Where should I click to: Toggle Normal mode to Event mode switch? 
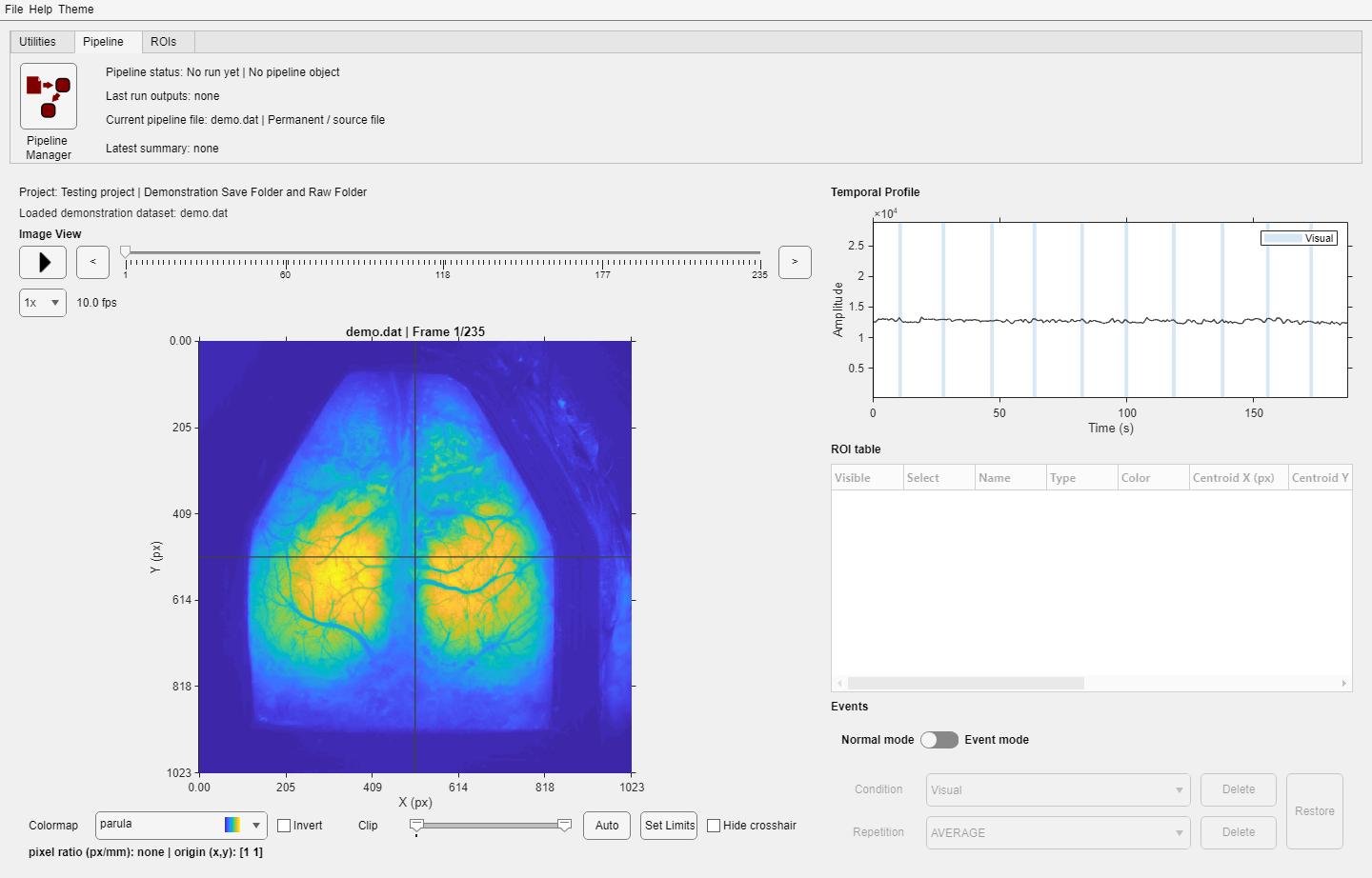click(939, 740)
